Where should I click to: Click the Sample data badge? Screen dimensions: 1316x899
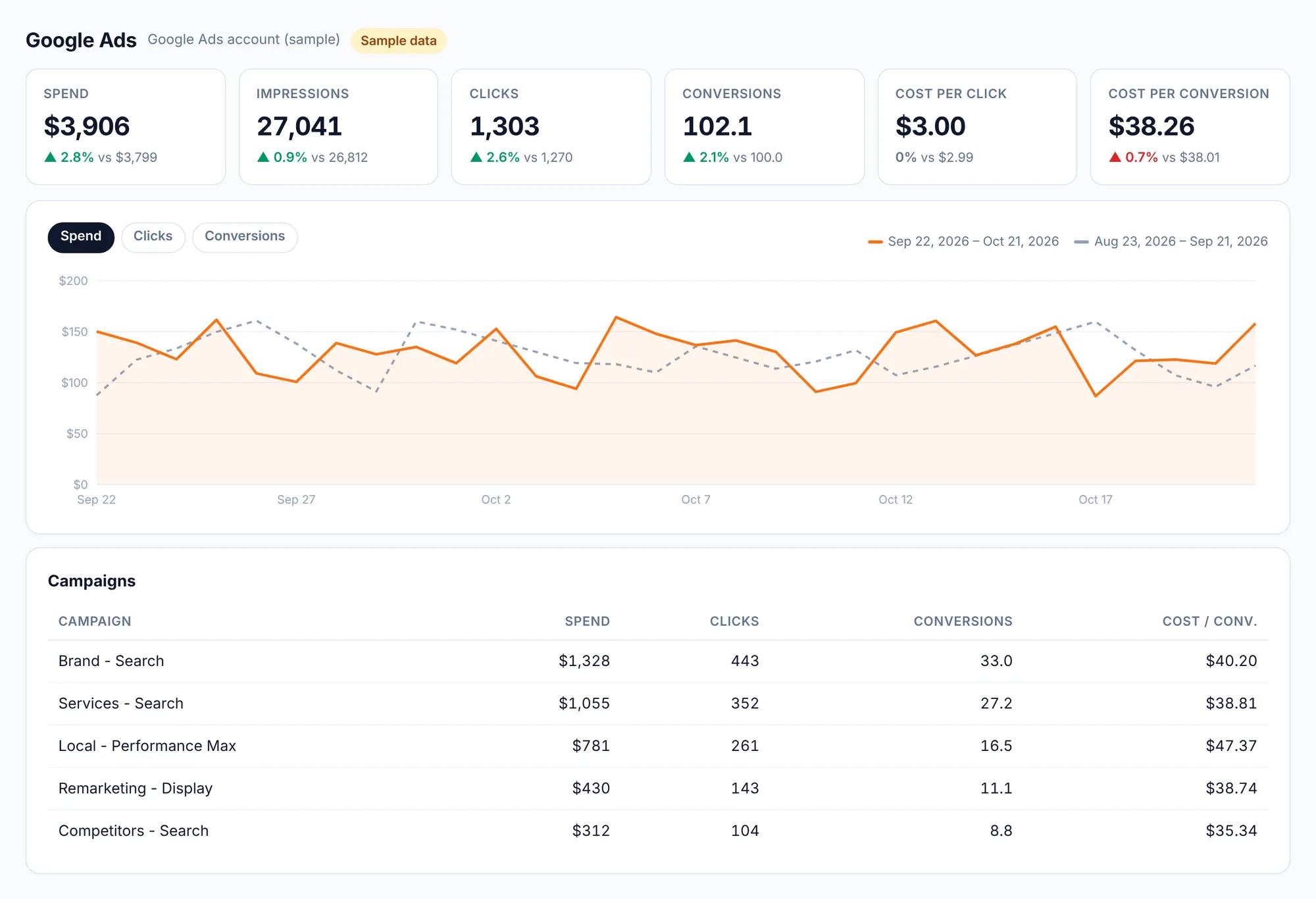399,41
